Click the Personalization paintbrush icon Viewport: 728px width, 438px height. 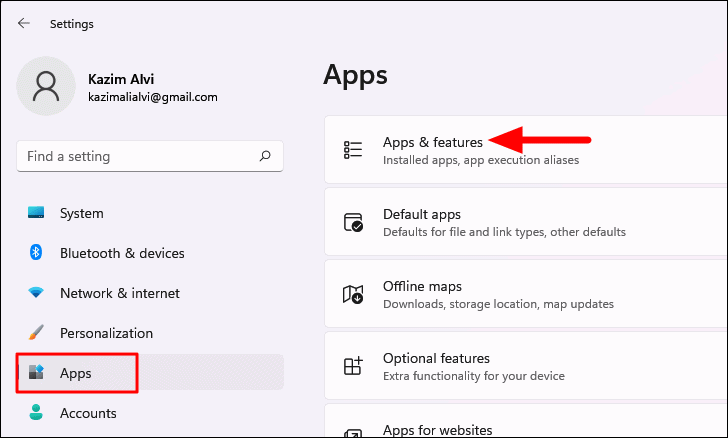tap(36, 333)
